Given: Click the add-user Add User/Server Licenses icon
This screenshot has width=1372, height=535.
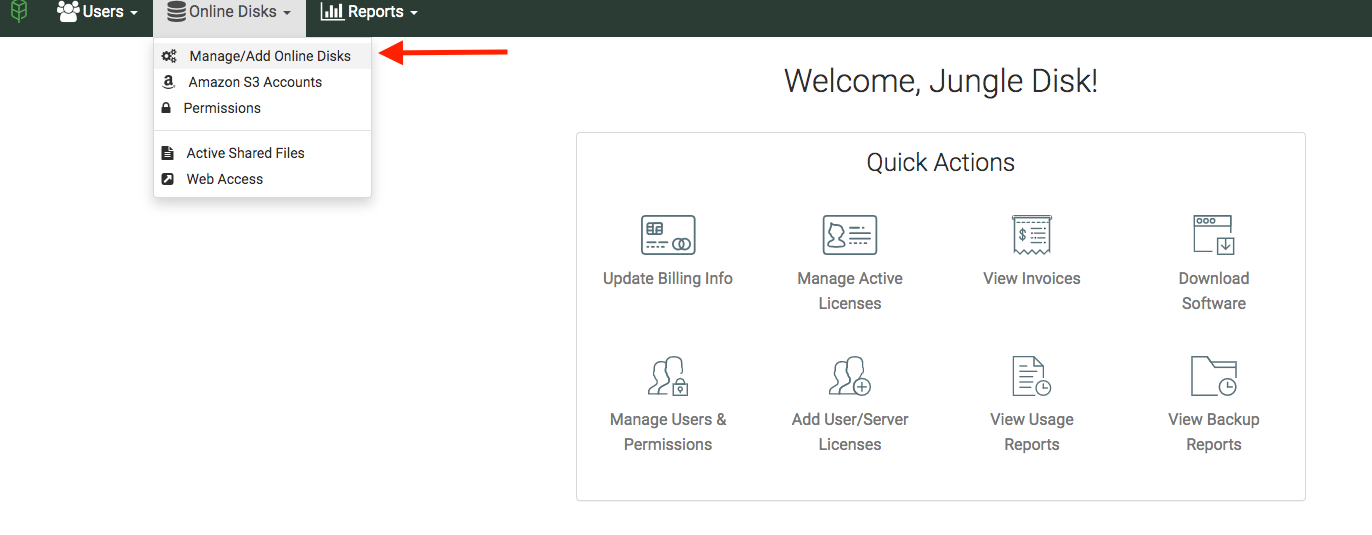Looking at the screenshot, I should 850,376.
